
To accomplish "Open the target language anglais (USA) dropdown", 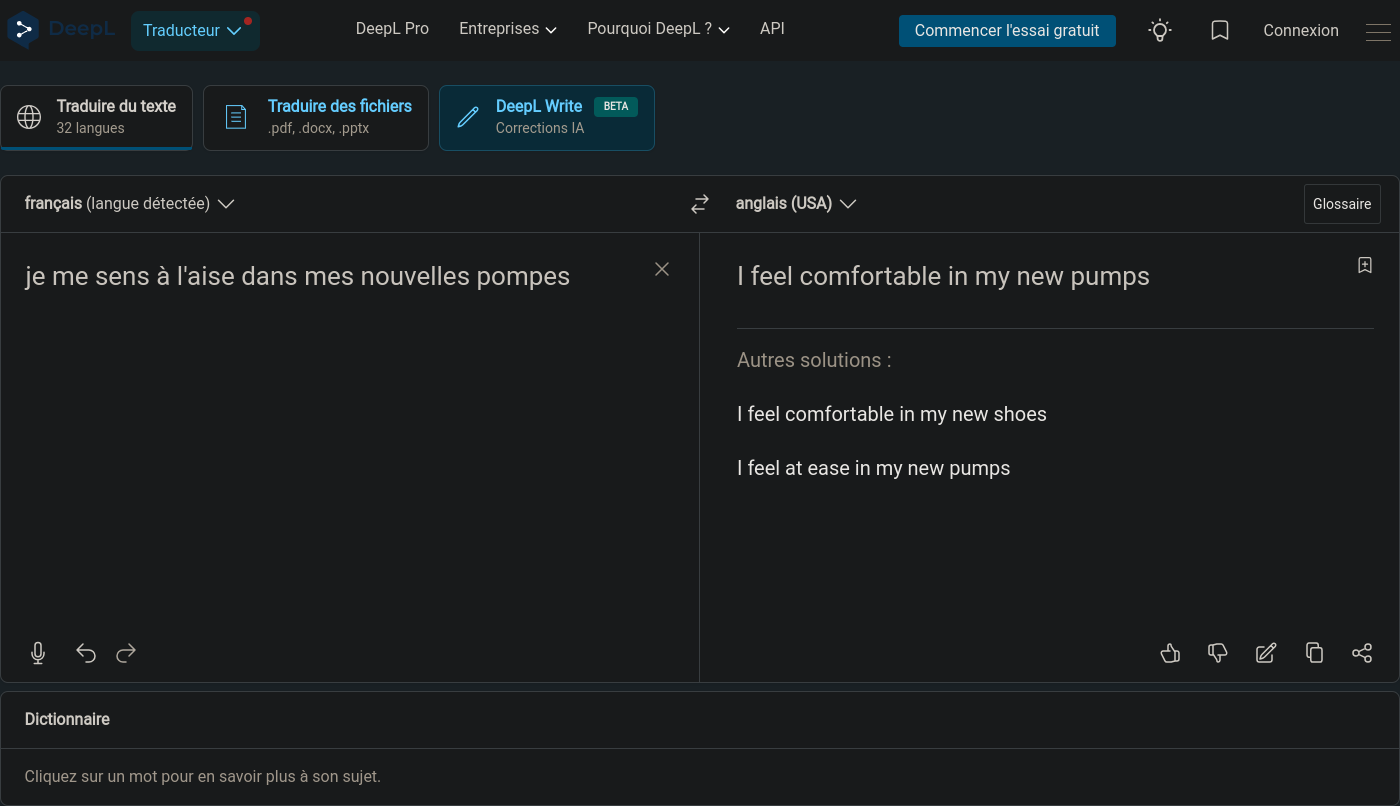I will (x=796, y=204).
